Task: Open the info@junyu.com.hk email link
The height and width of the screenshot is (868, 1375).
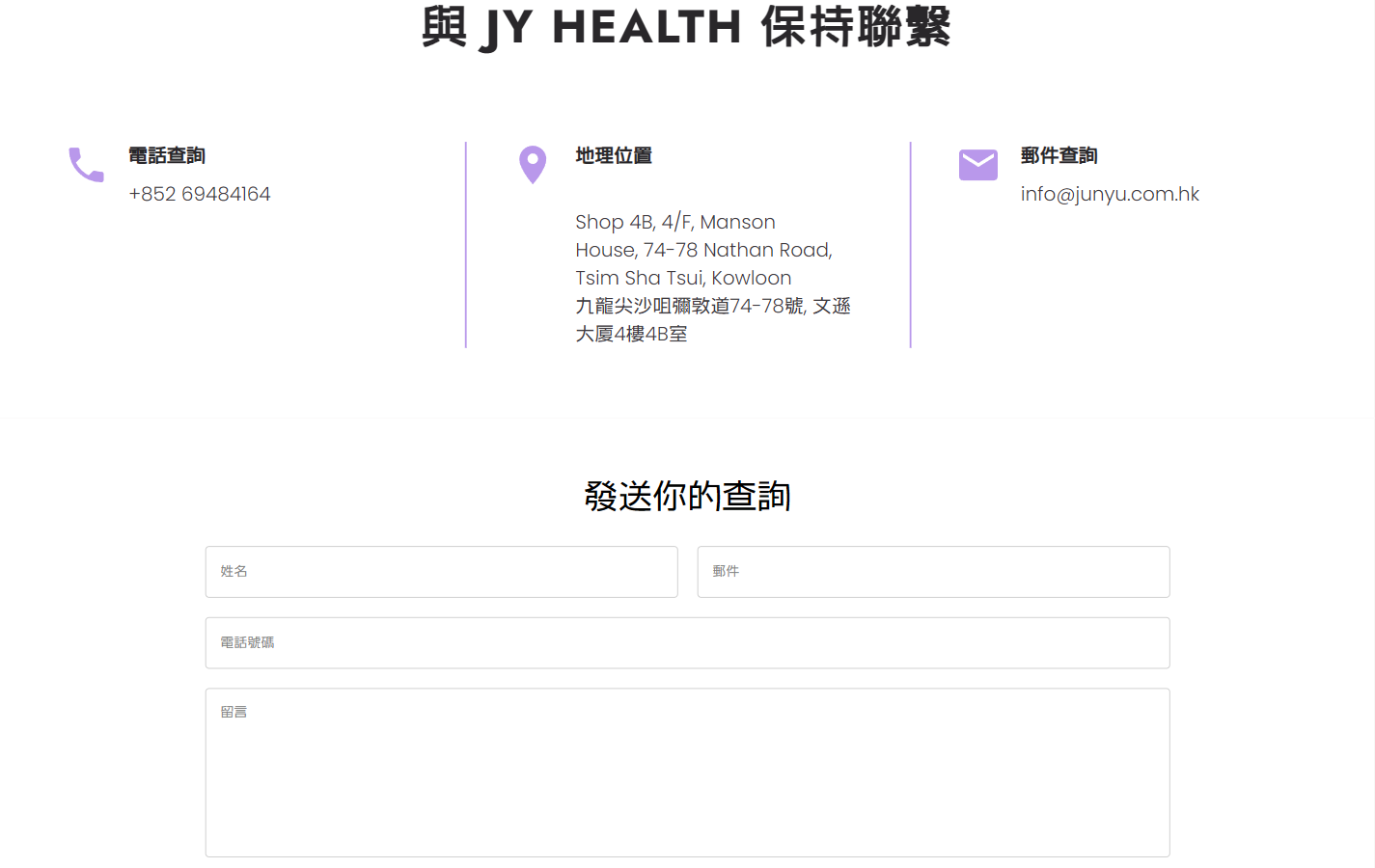Action: [x=1110, y=194]
